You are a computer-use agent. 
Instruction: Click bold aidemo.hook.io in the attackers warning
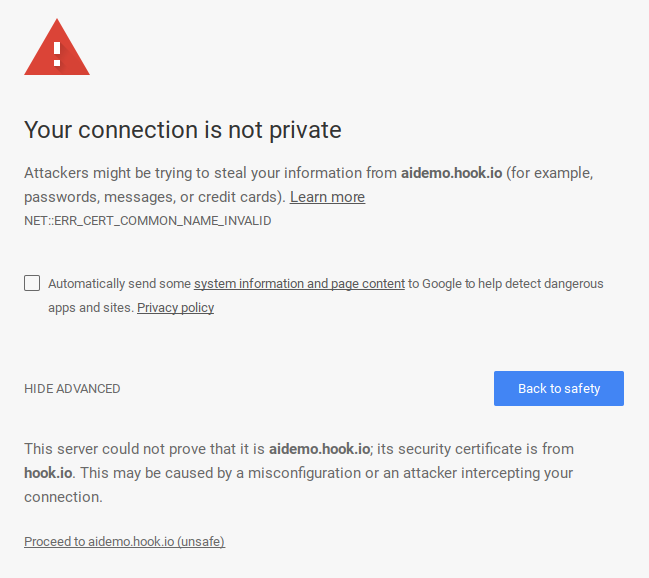click(x=451, y=173)
